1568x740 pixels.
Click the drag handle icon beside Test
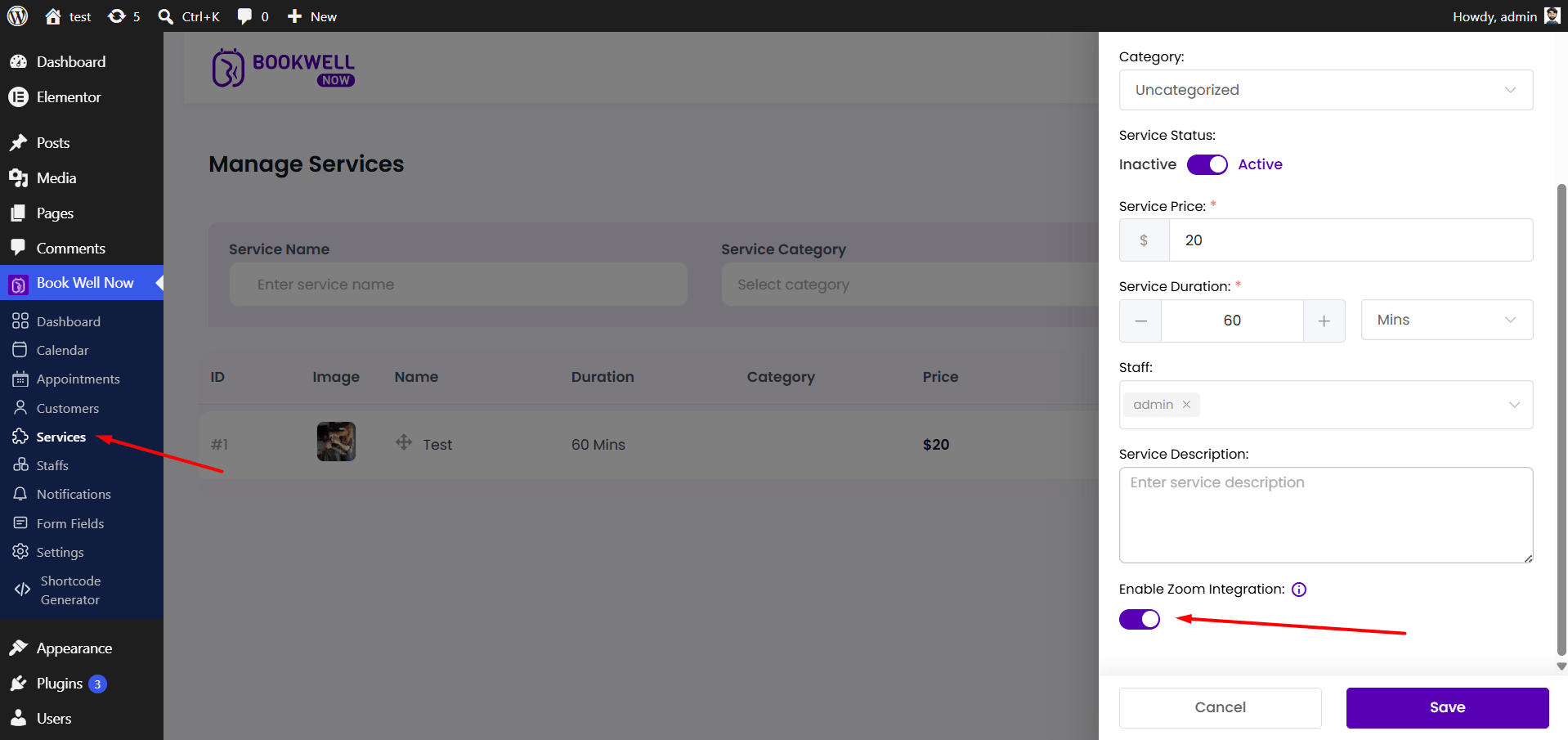pos(404,442)
